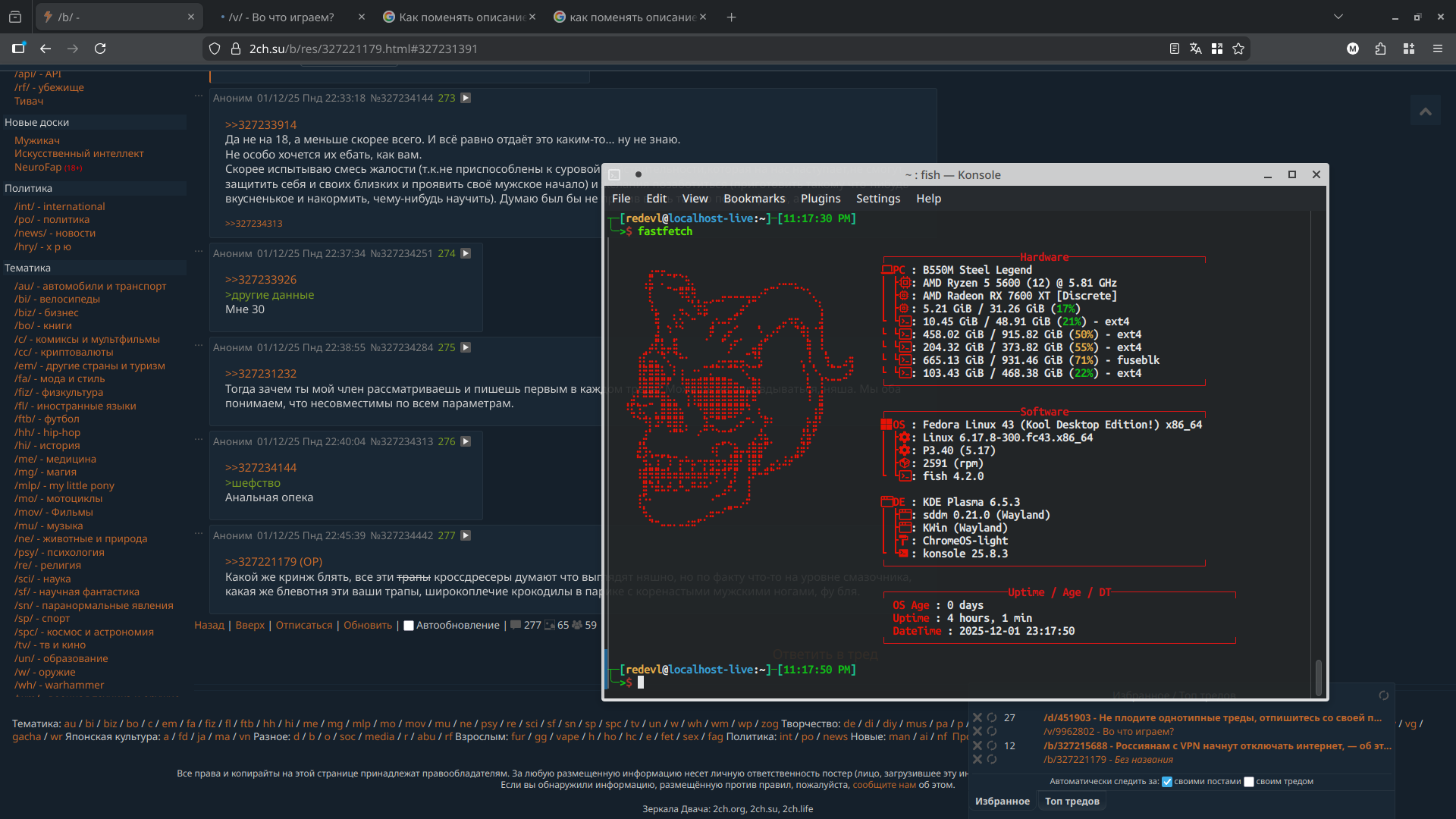Click the Firefox reload page button
The width and height of the screenshot is (1456, 819).
pyautogui.click(x=100, y=49)
